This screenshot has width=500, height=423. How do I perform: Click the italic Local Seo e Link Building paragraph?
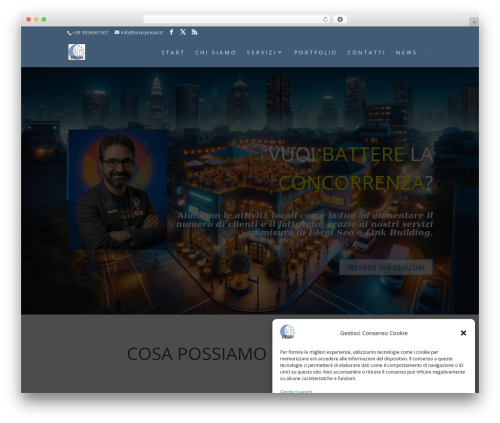(x=304, y=224)
